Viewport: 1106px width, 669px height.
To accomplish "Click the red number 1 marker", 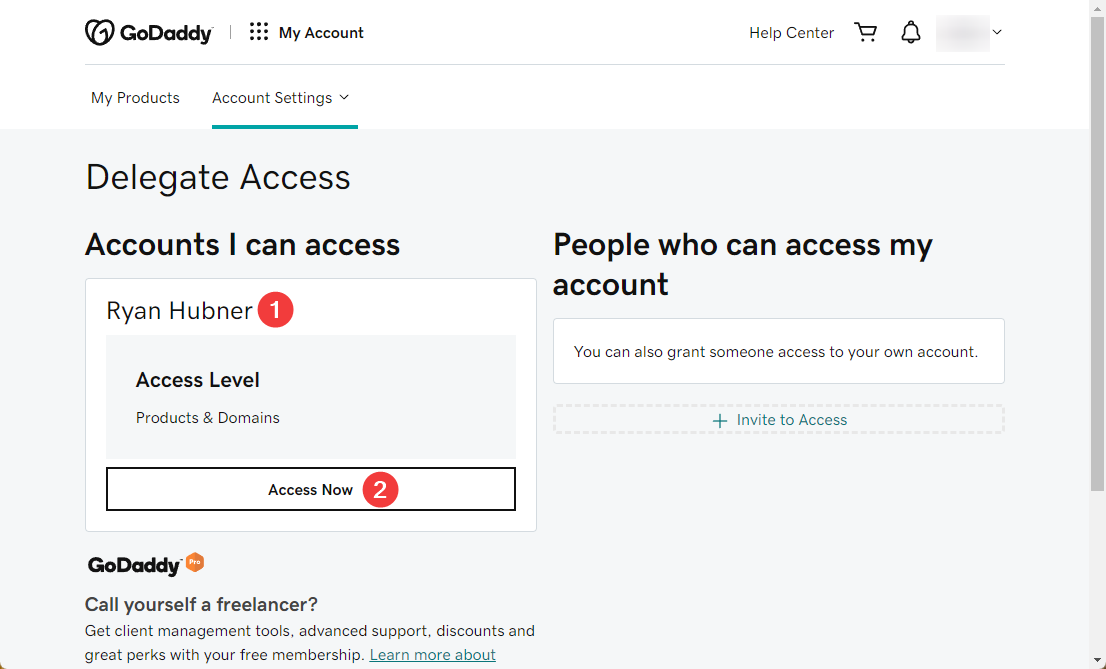I will [275, 310].
